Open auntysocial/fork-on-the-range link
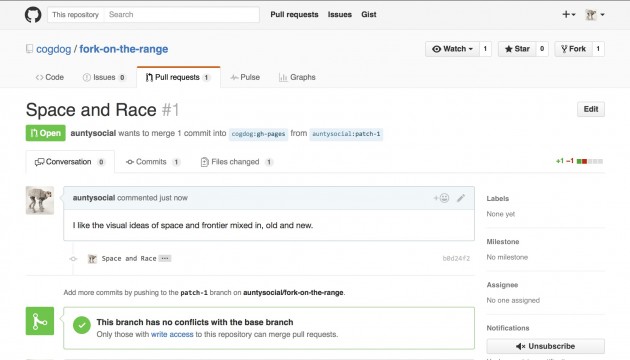Viewport: 630px width, 360px height. pyautogui.click(x=293, y=292)
